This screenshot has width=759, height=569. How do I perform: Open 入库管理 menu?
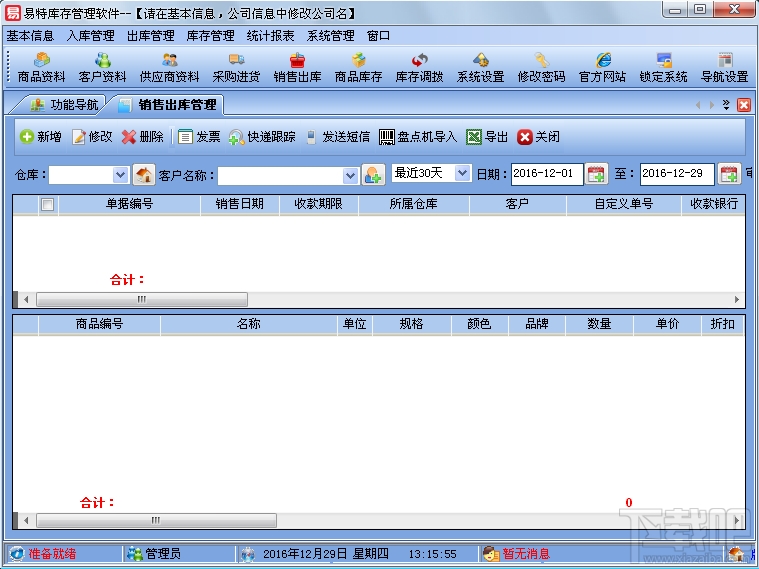91,36
